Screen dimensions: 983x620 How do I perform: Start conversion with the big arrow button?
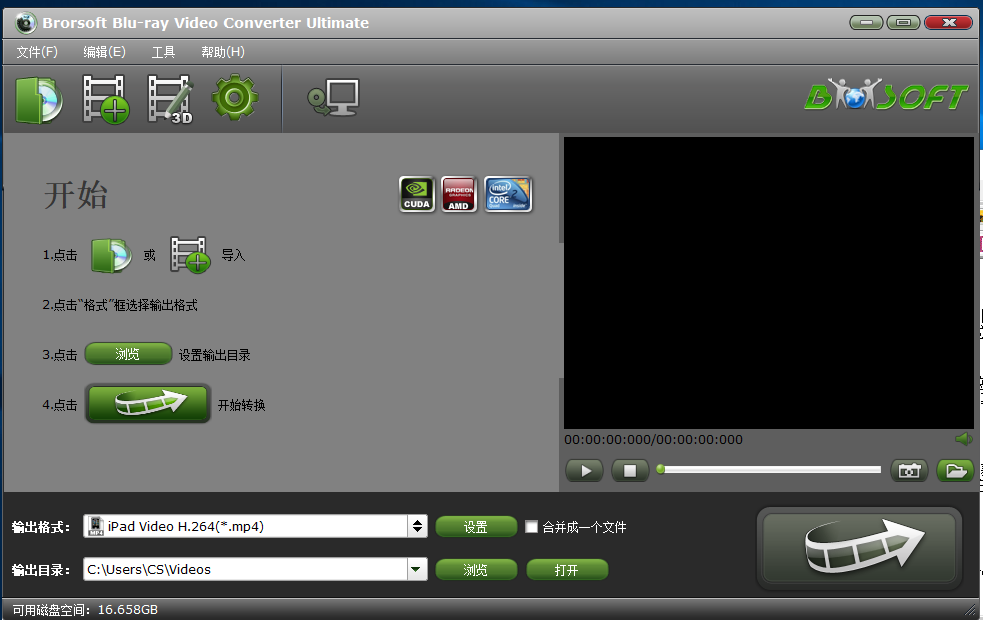[858, 548]
